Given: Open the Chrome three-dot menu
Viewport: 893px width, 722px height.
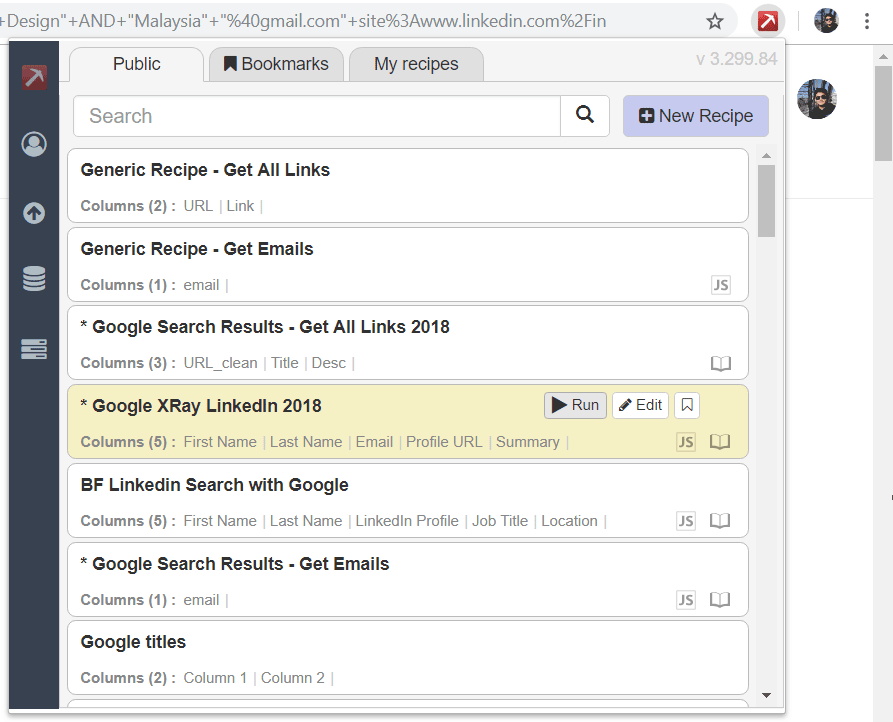Looking at the screenshot, I should point(867,21).
